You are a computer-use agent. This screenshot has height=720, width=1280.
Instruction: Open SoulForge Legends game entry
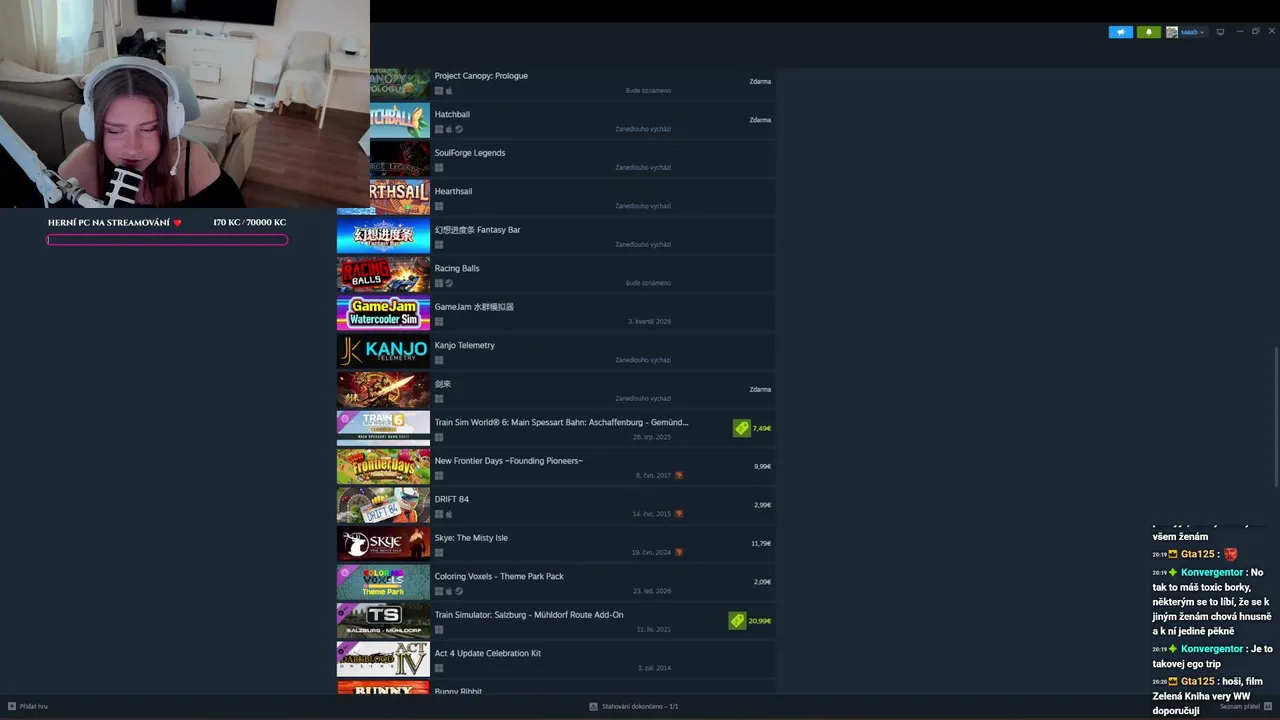pos(470,153)
